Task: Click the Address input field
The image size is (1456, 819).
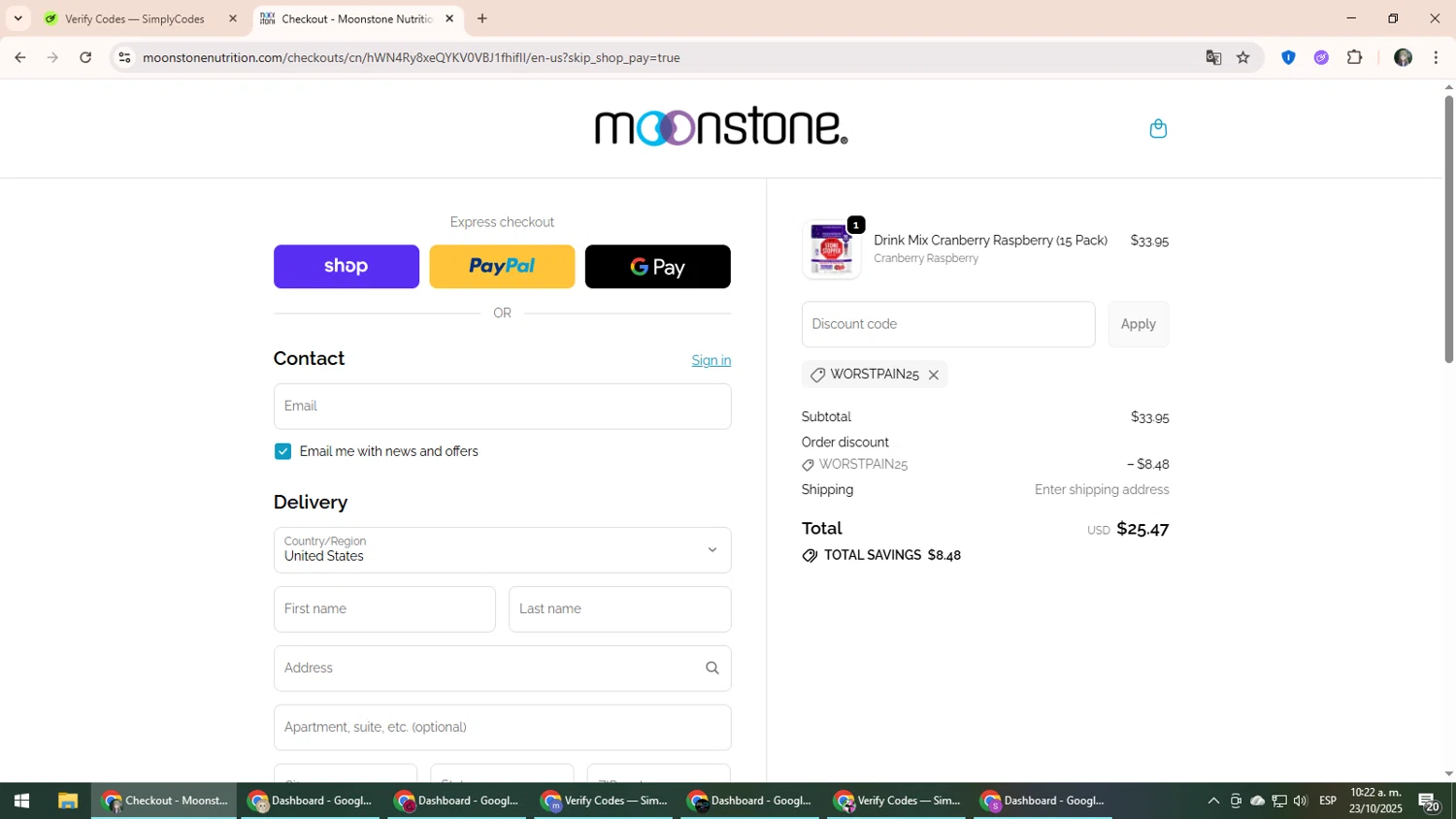Action: pos(502,669)
